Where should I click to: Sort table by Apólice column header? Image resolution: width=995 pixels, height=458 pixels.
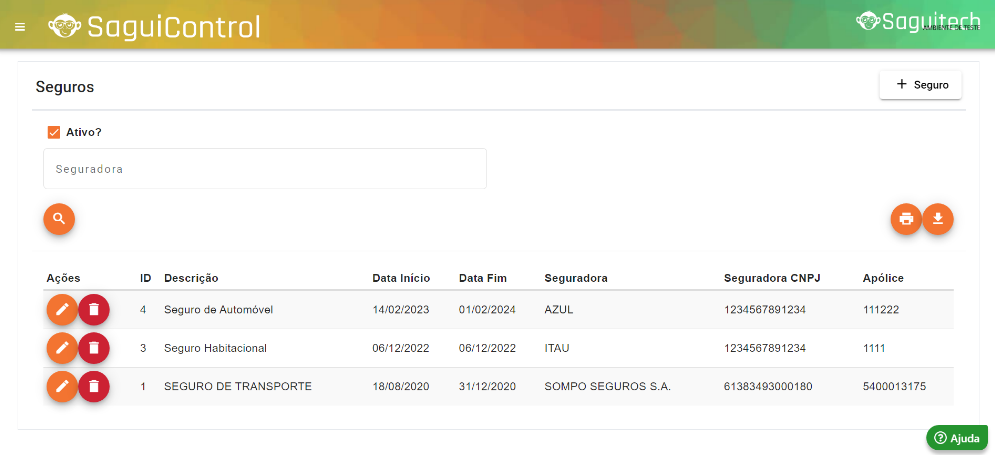(883, 277)
